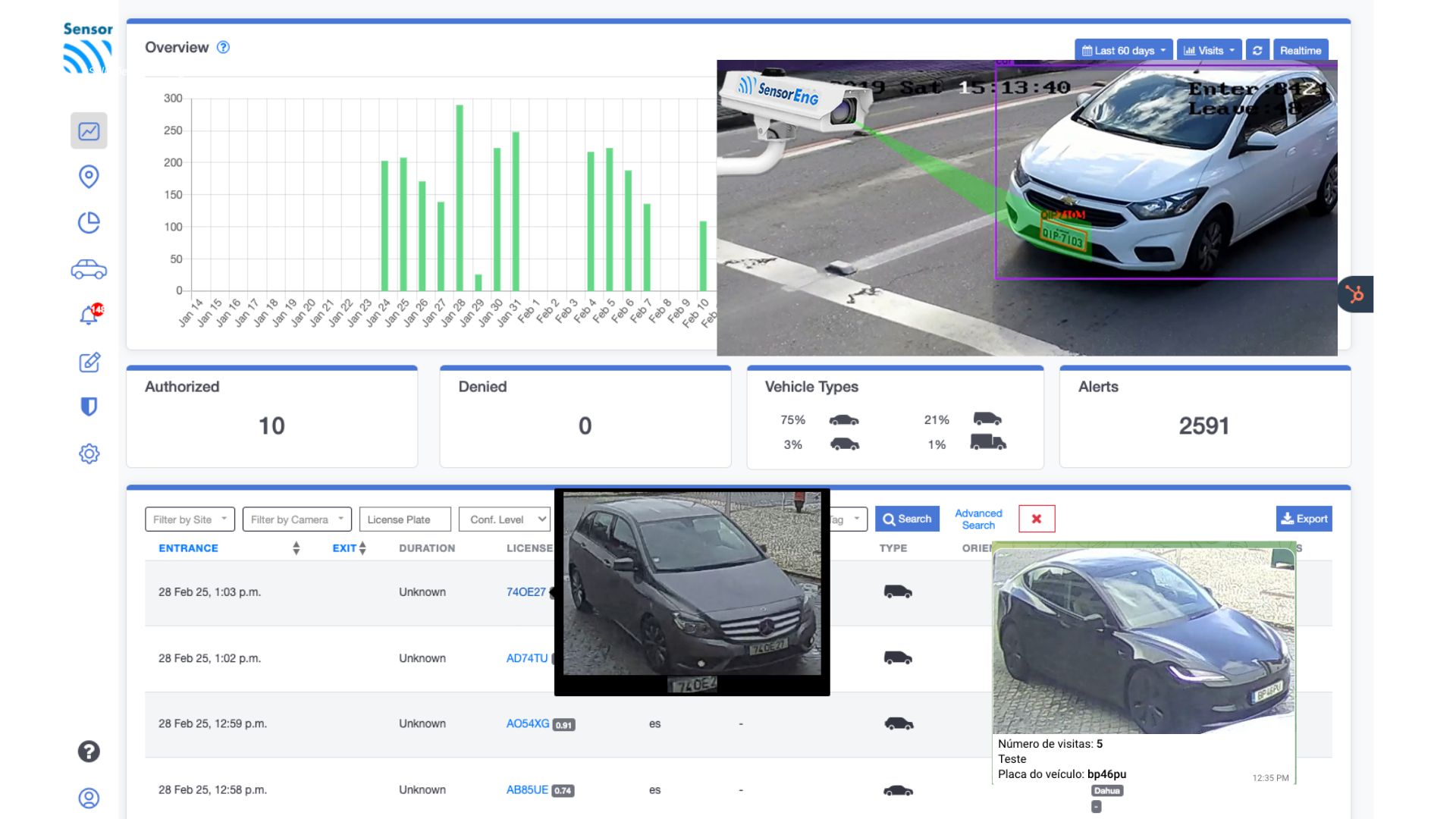This screenshot has width=1456, height=819.
Task: Open the vehicles car icon in sidebar
Action: [x=89, y=270]
